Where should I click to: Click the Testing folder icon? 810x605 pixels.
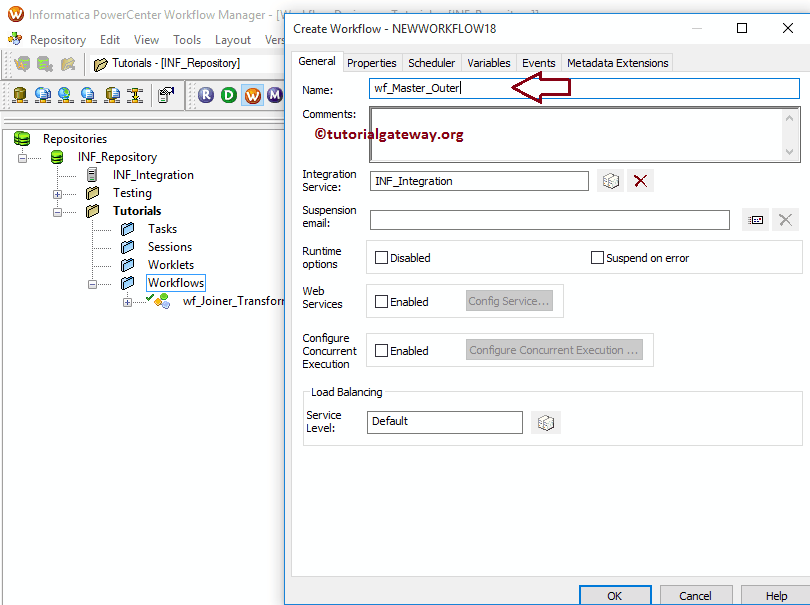(x=92, y=193)
